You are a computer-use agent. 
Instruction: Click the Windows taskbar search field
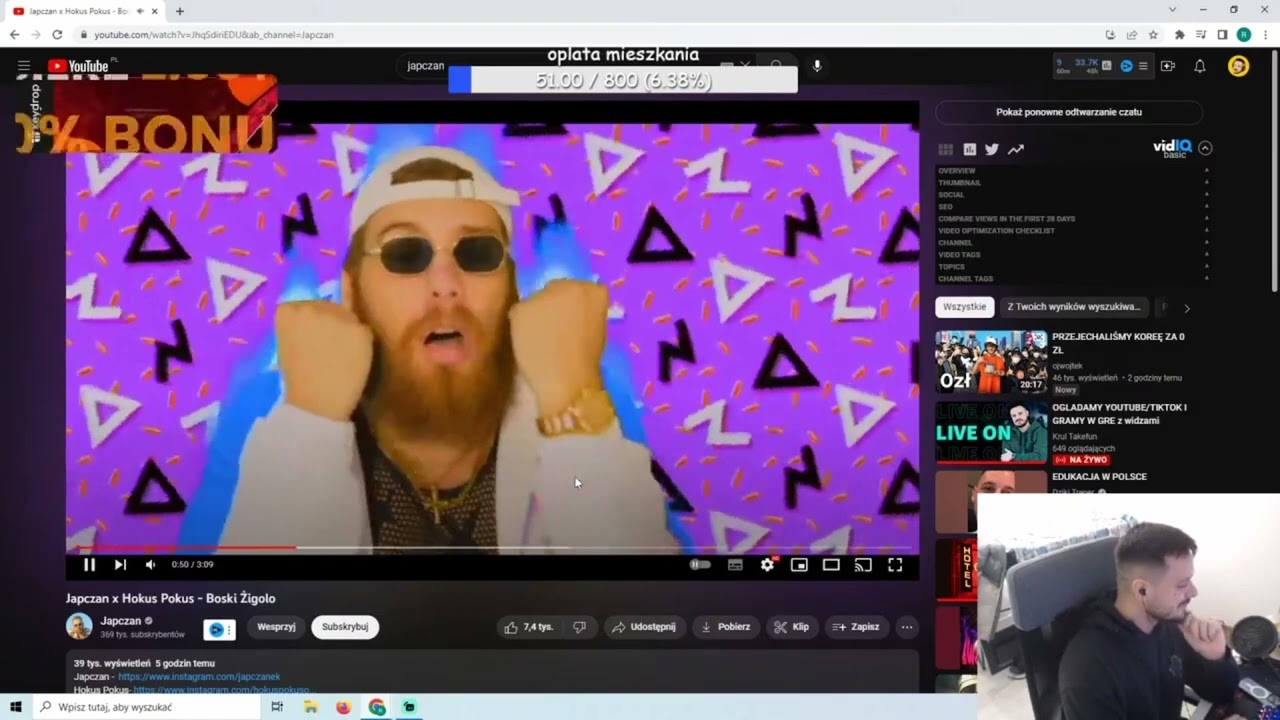coord(146,707)
